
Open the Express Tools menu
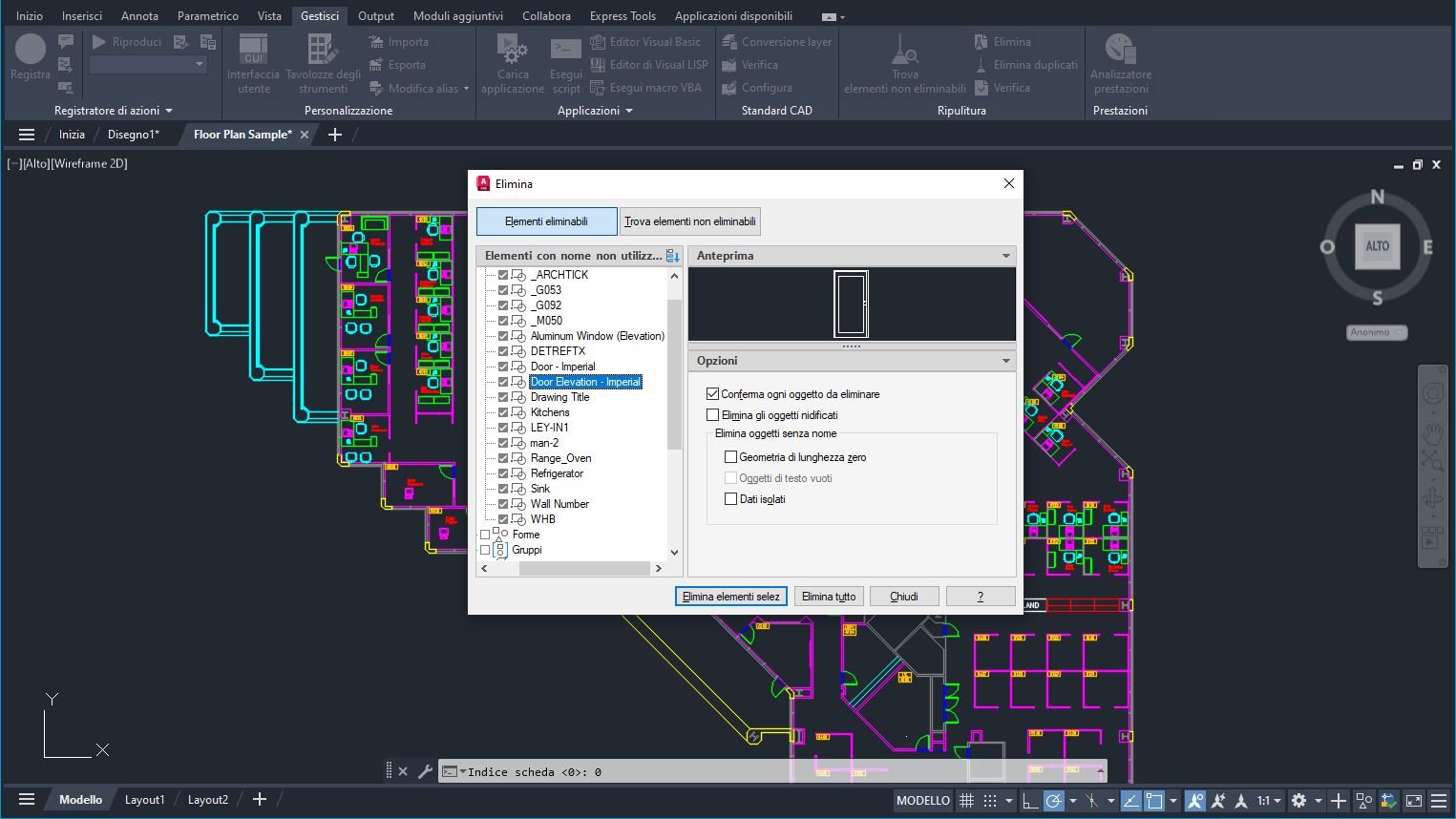[622, 15]
